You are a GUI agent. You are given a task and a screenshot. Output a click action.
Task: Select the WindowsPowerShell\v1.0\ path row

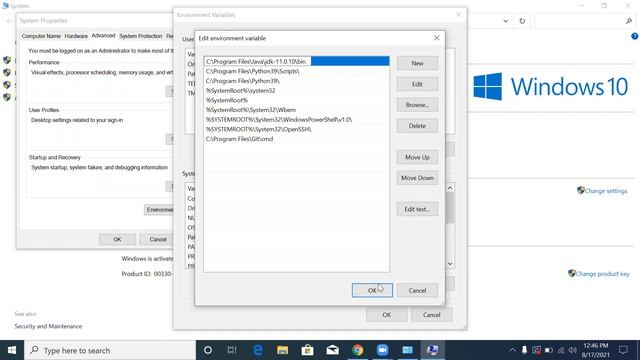click(x=296, y=120)
